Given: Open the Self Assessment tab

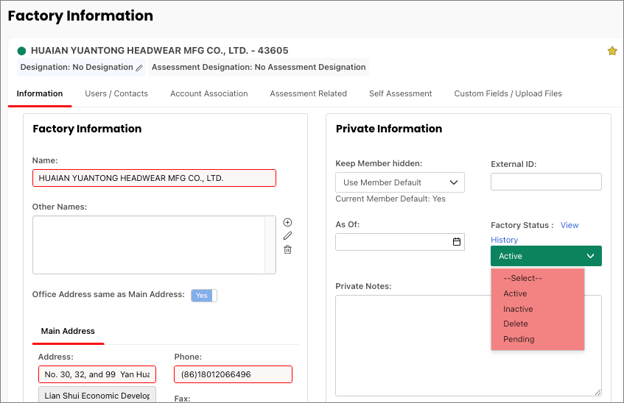Looking at the screenshot, I should tap(400, 93).
